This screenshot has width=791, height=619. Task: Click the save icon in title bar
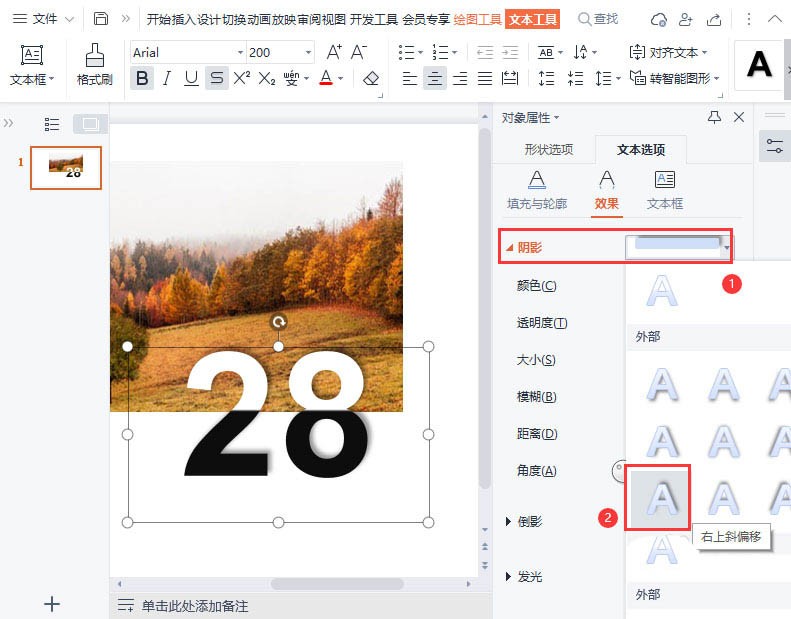pos(101,19)
